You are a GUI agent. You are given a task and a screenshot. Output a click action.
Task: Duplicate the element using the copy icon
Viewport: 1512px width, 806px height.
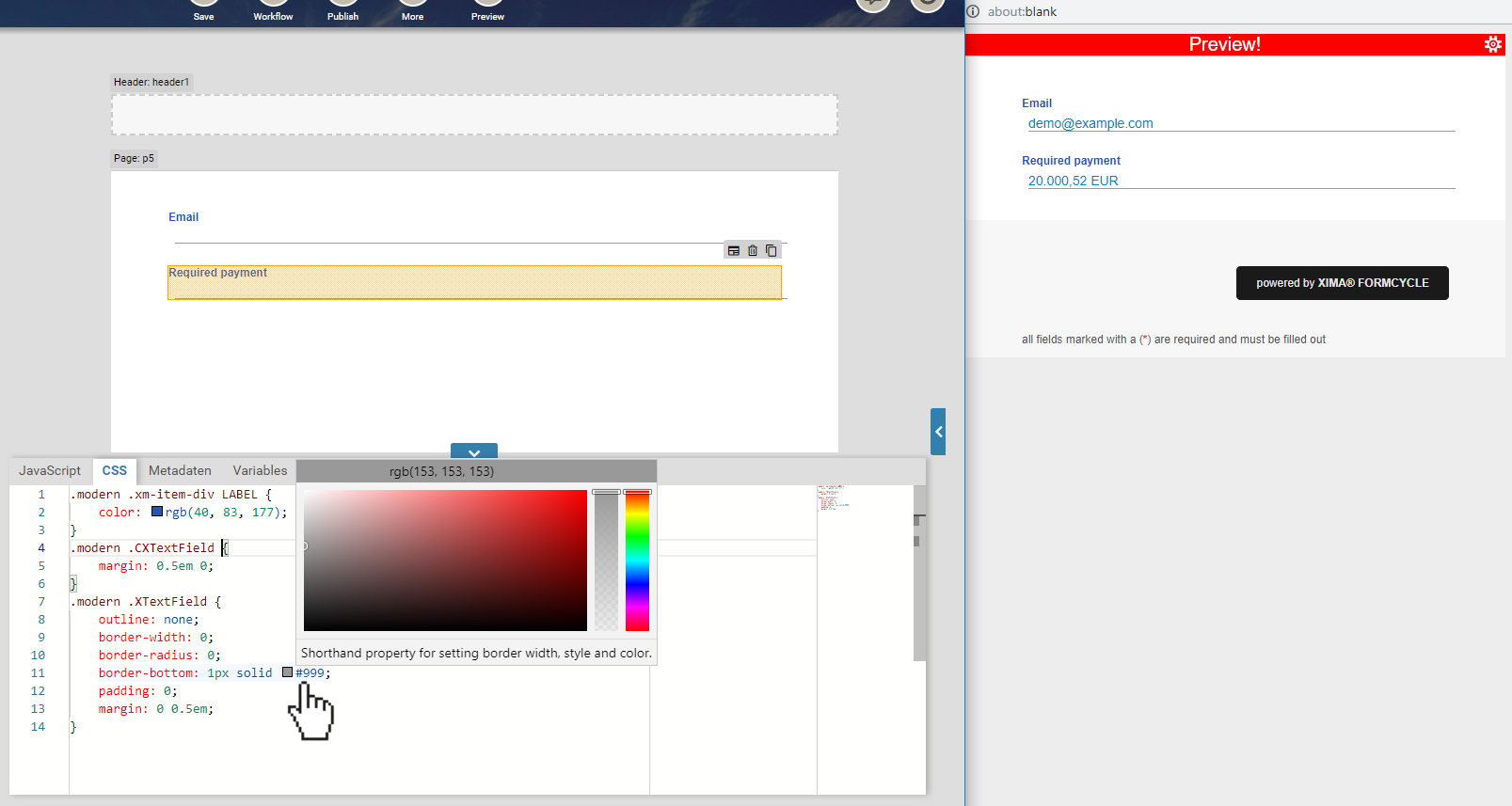(772, 251)
